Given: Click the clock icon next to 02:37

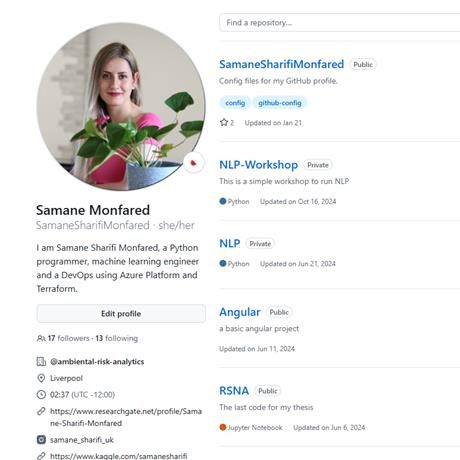Looking at the screenshot, I should [41, 395].
